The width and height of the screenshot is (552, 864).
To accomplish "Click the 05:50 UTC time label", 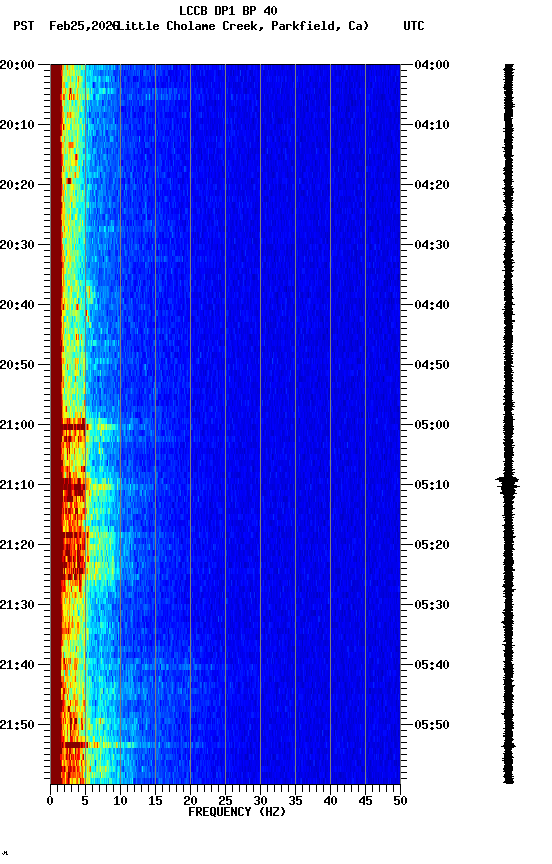I will tap(432, 725).
